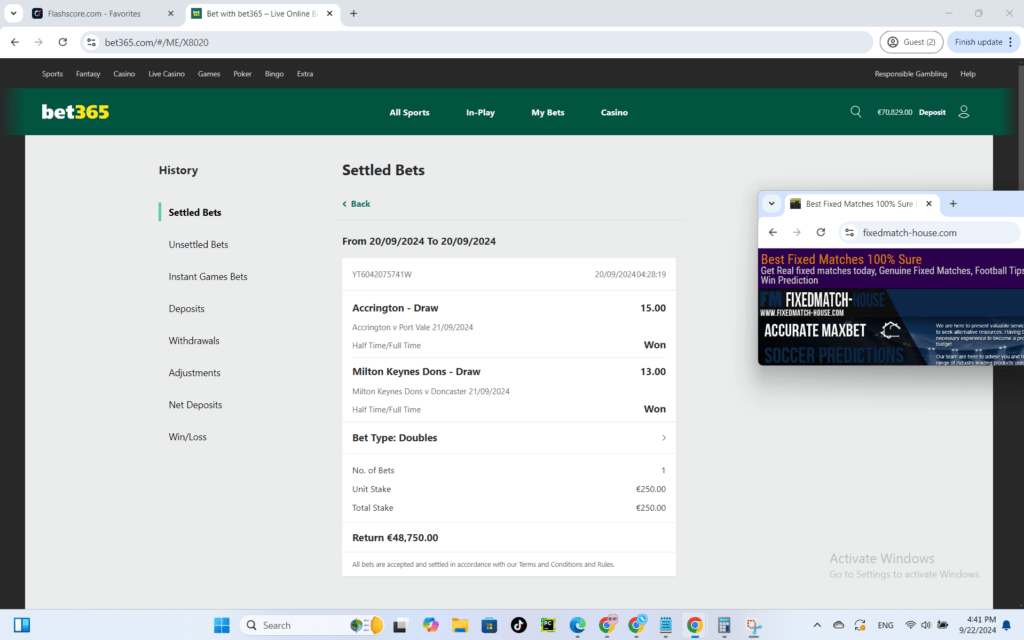1024x640 pixels.
Task: Open the account profile icon beside Deposit
Action: tap(963, 112)
